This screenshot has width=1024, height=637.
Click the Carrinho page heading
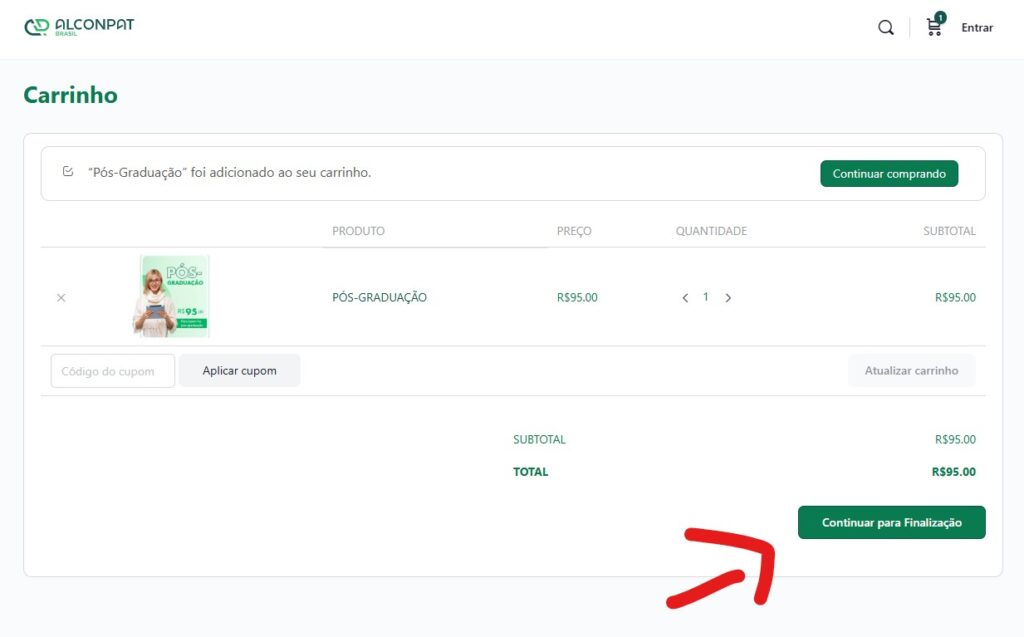pos(70,96)
